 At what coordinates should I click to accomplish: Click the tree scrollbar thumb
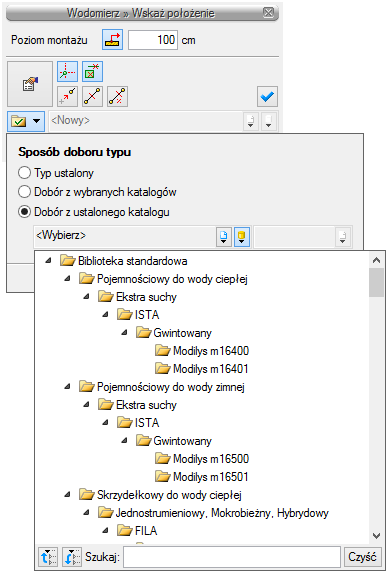376,283
